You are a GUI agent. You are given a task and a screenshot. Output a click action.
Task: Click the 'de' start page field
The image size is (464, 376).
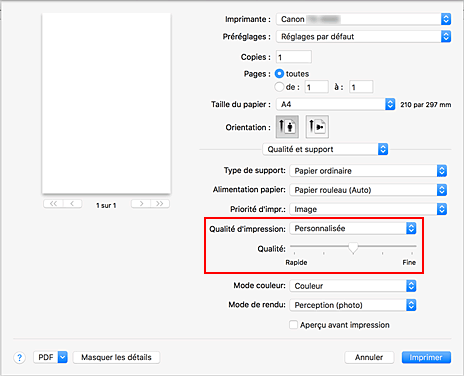[x=316, y=87]
